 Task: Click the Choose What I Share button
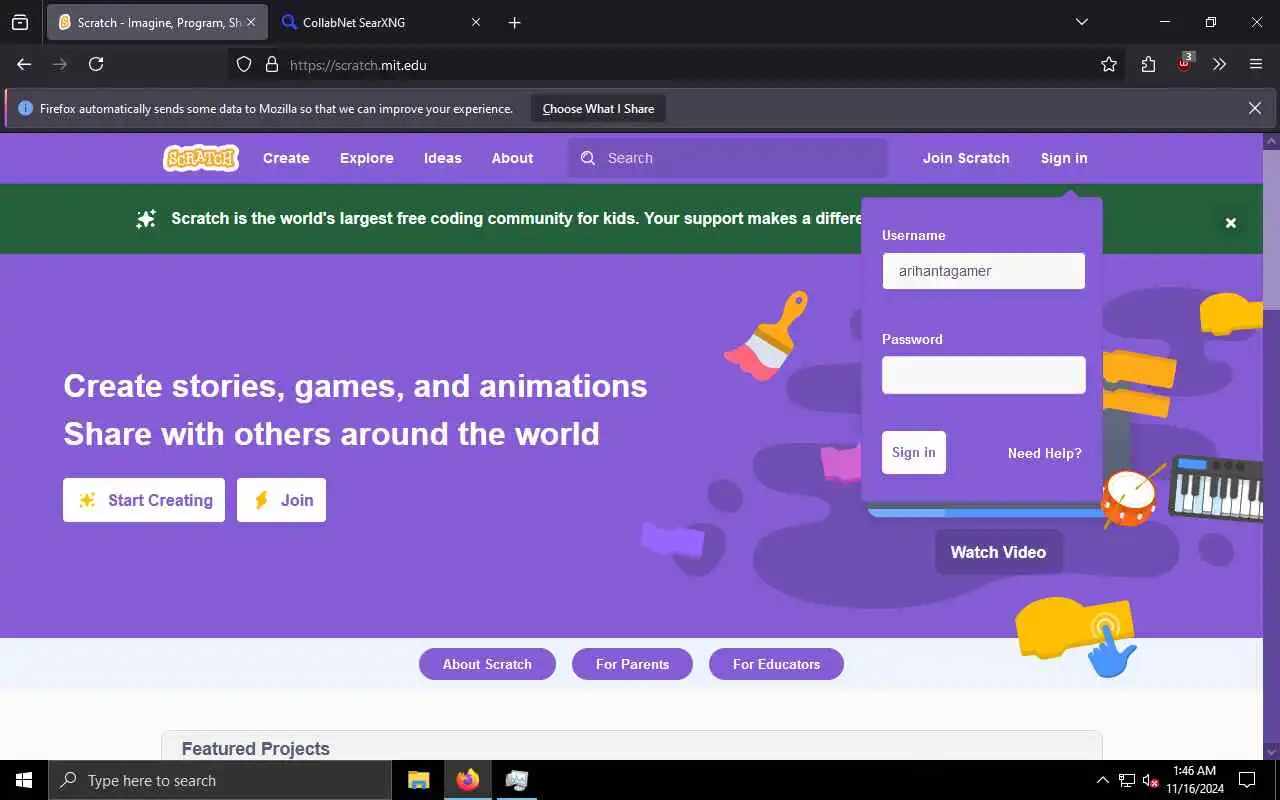[598, 109]
